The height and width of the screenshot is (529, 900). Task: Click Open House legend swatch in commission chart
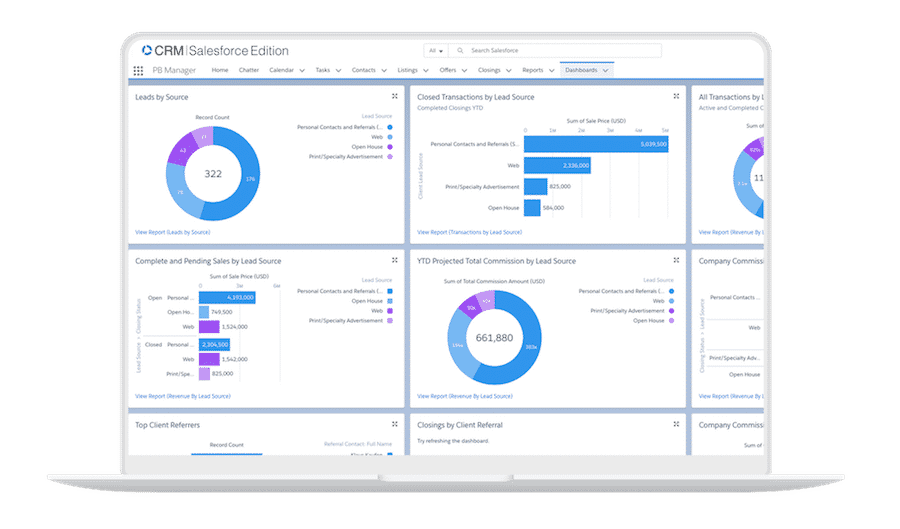coord(671,321)
